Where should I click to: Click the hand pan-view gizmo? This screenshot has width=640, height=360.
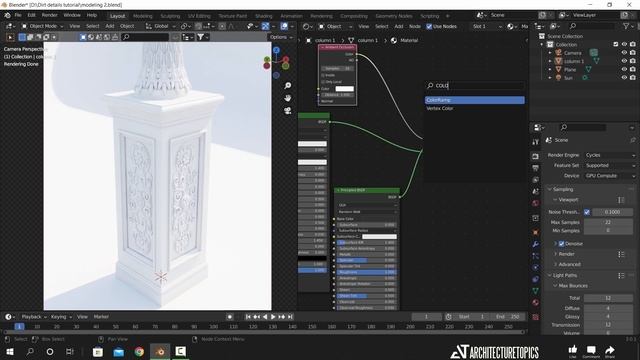288,98
